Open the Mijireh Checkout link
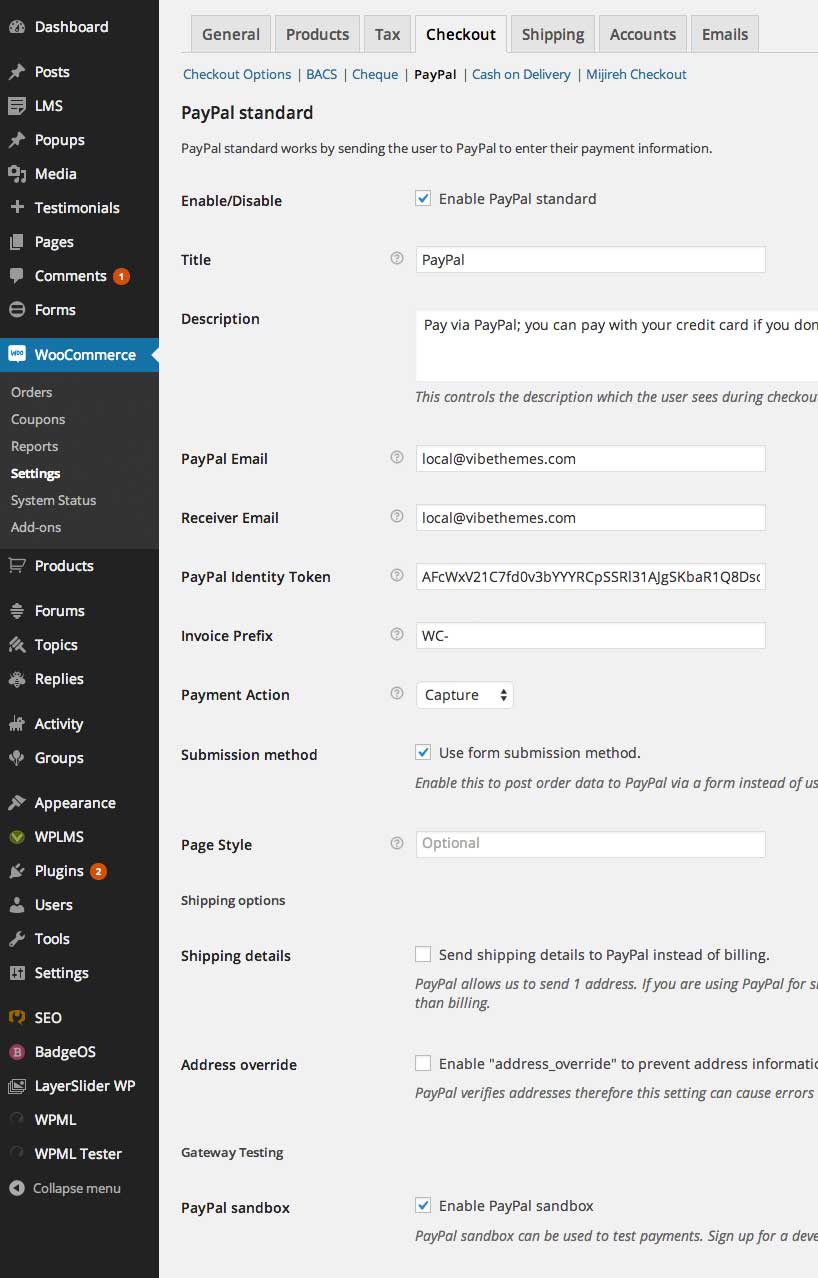Viewport: 818px width, 1278px height. [x=636, y=74]
